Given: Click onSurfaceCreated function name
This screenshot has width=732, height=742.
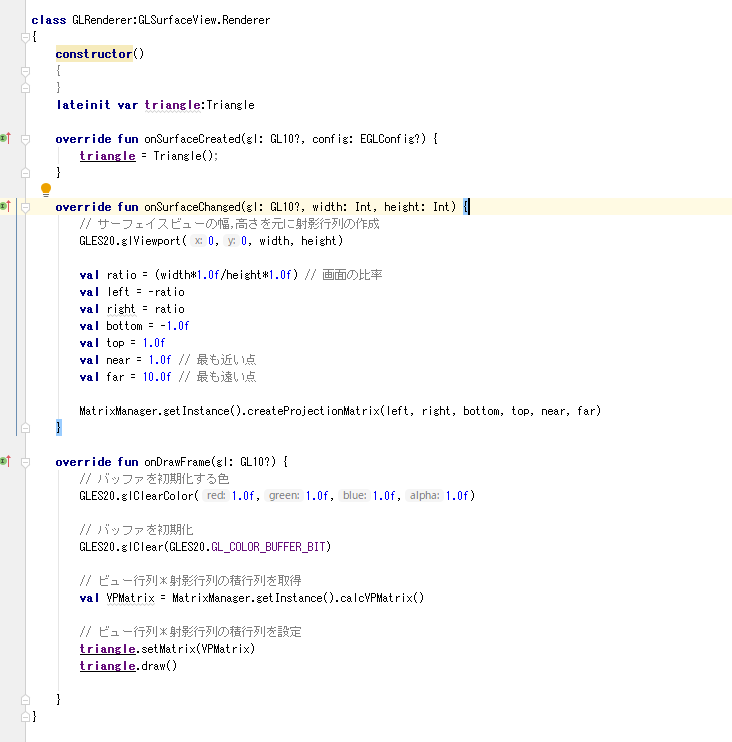Looking at the screenshot, I should point(192,139).
